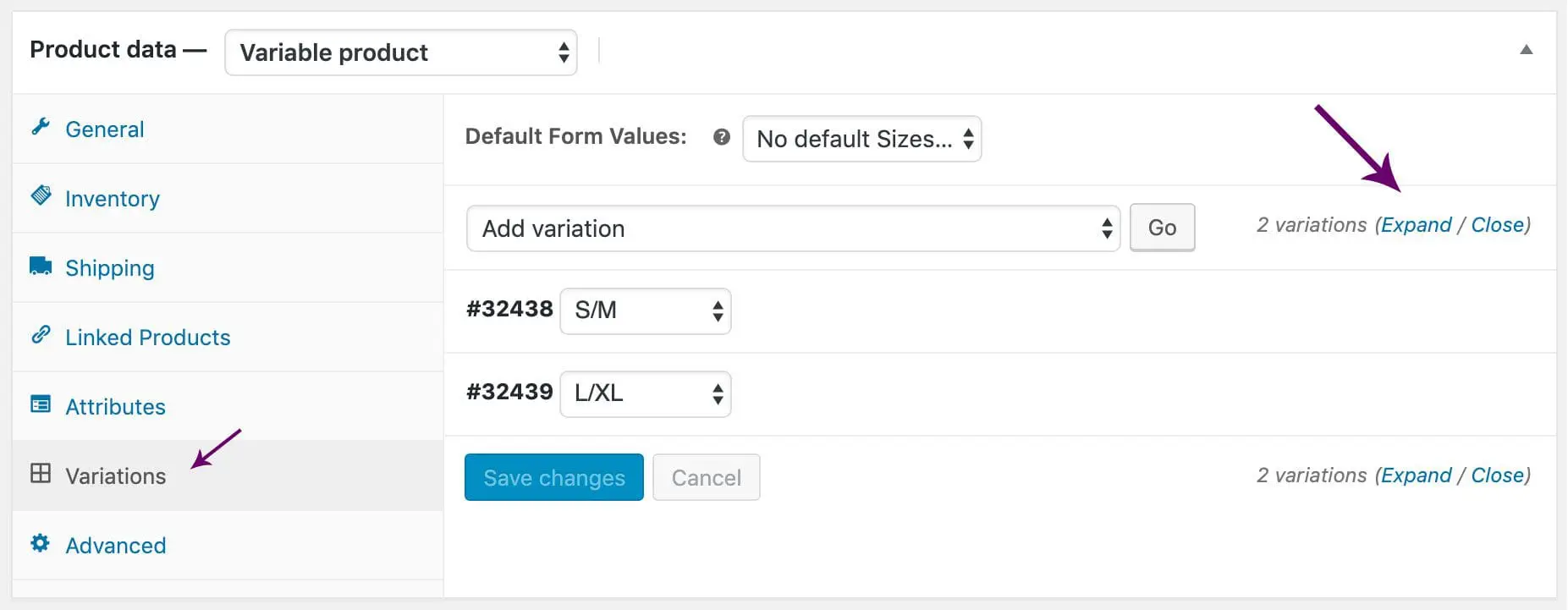This screenshot has width=1568, height=610.
Task: Switch to the Attributes tab
Action: 115,406
